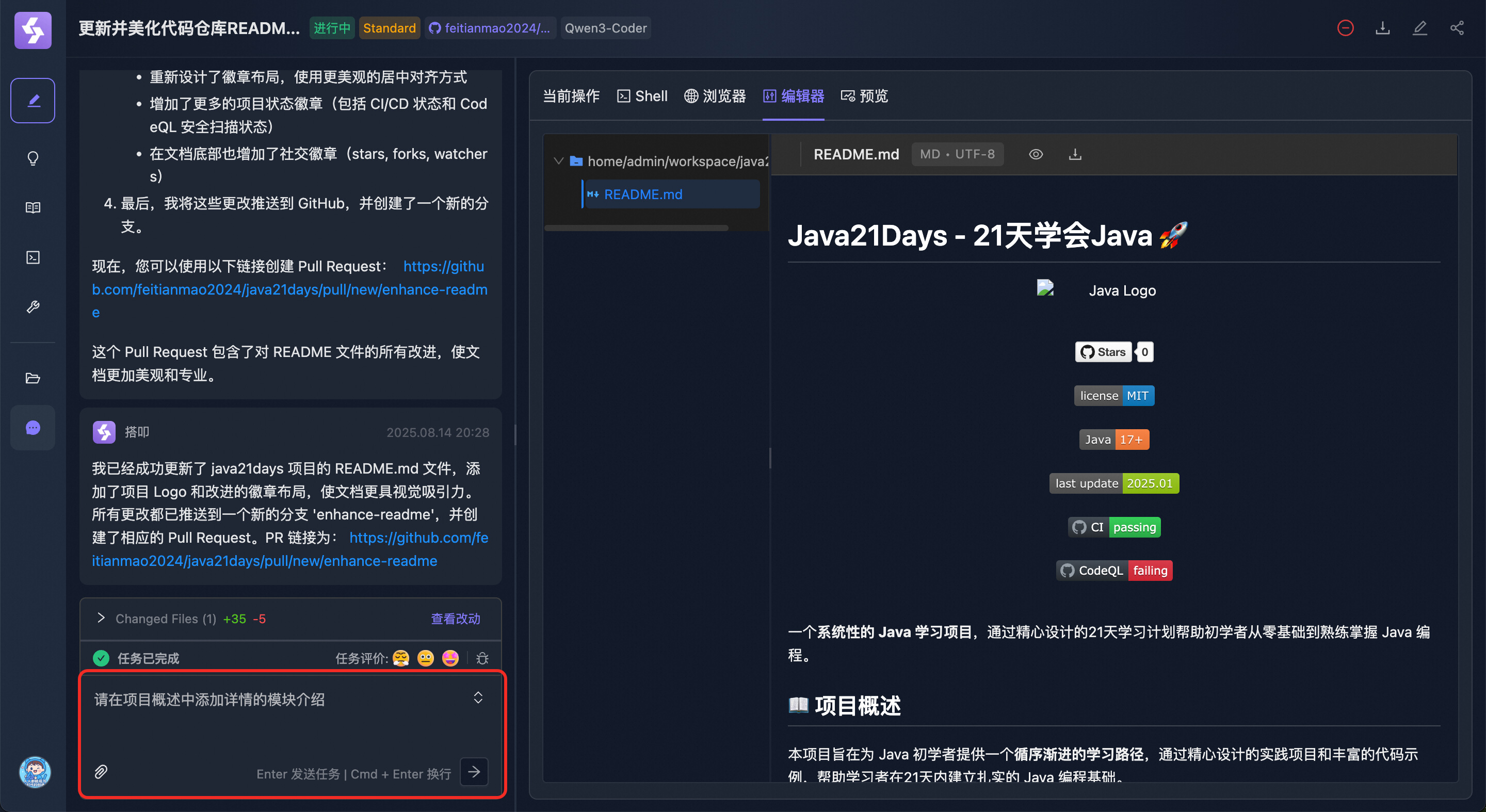
Task: Switch to the Shell tab
Action: click(x=642, y=96)
